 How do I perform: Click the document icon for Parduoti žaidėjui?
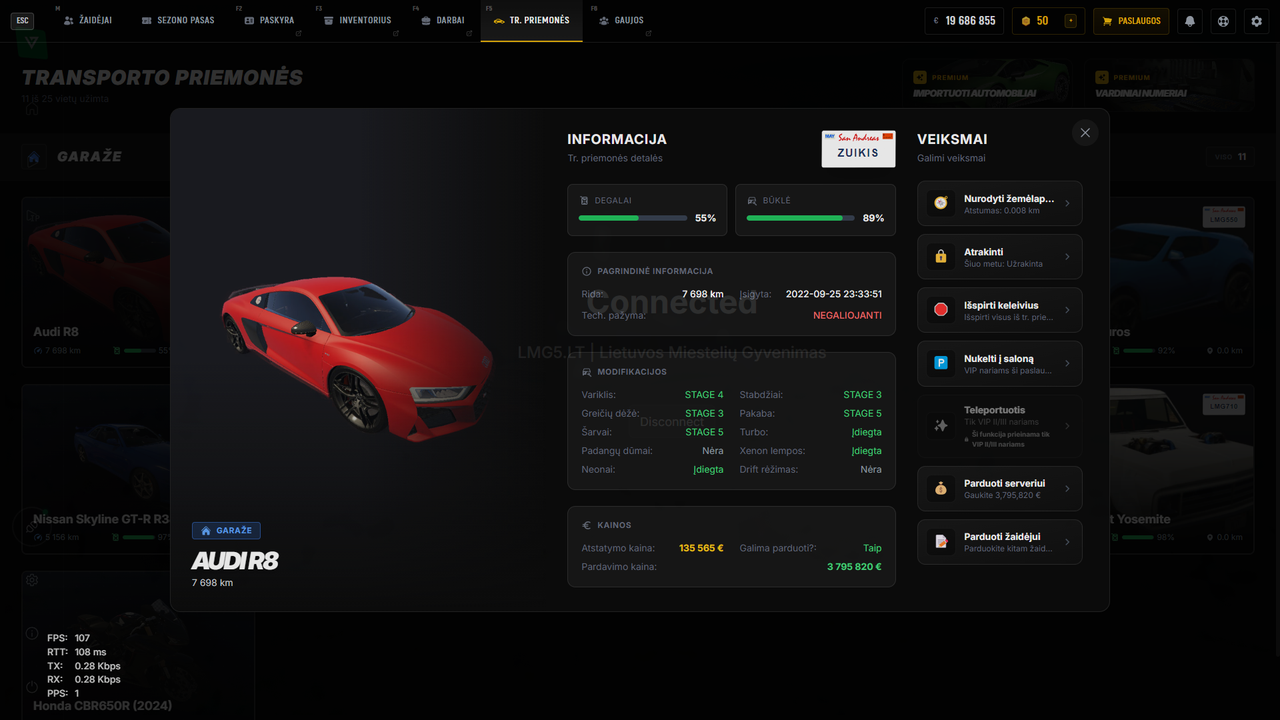pos(941,542)
